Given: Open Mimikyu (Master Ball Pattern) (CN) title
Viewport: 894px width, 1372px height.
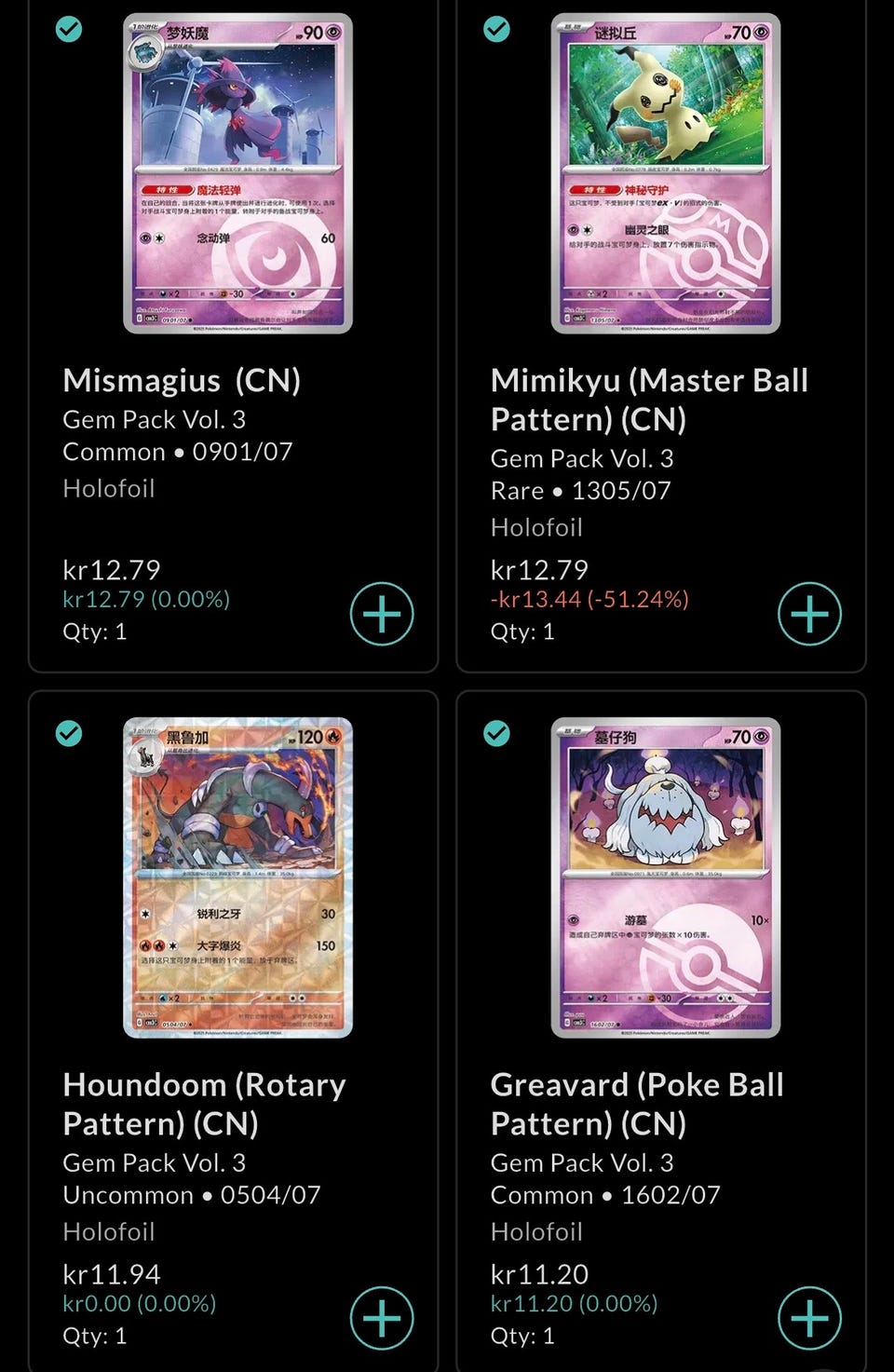Looking at the screenshot, I should click(x=650, y=400).
